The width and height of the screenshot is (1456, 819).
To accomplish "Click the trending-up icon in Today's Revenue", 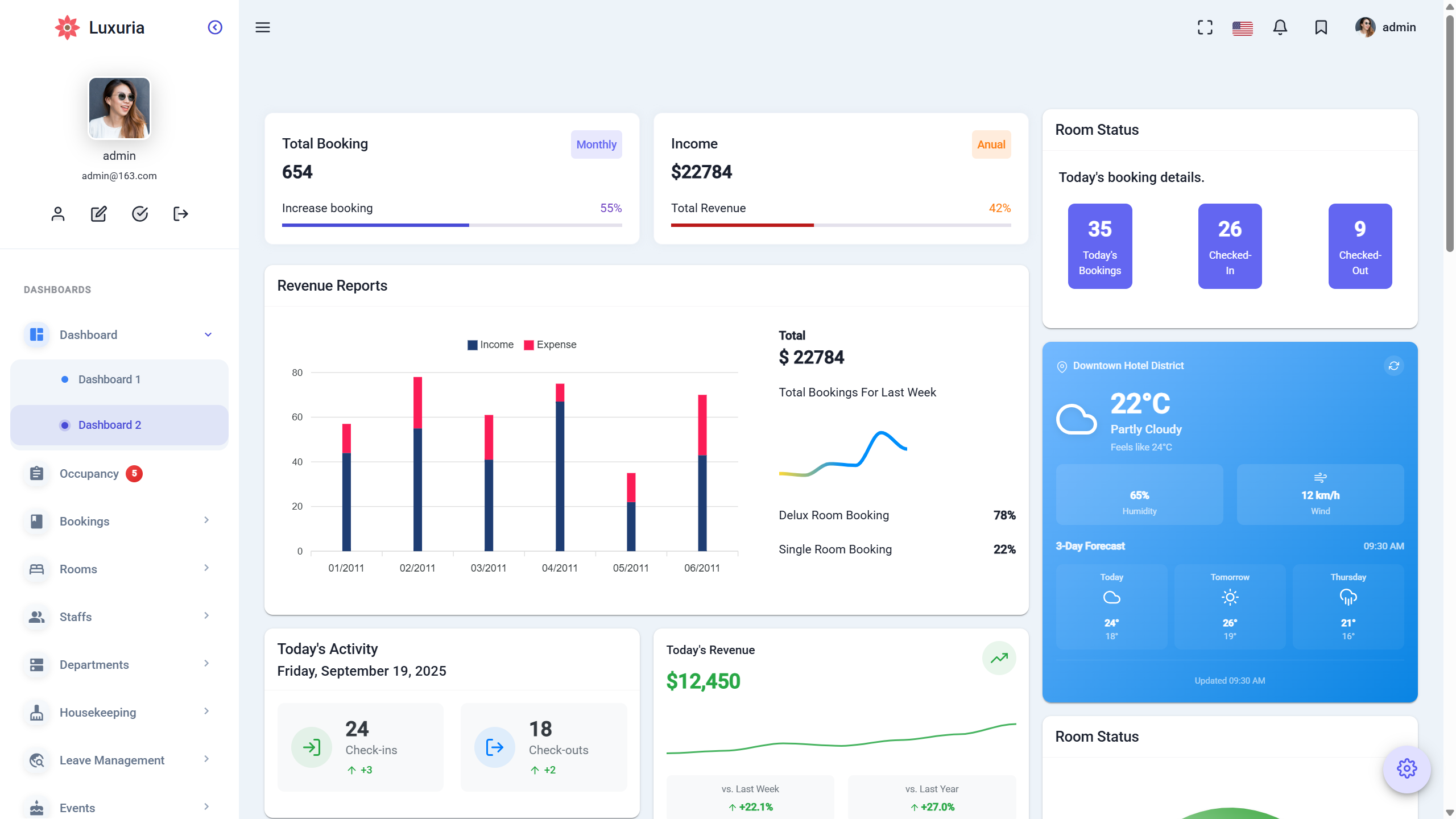I will (x=999, y=658).
